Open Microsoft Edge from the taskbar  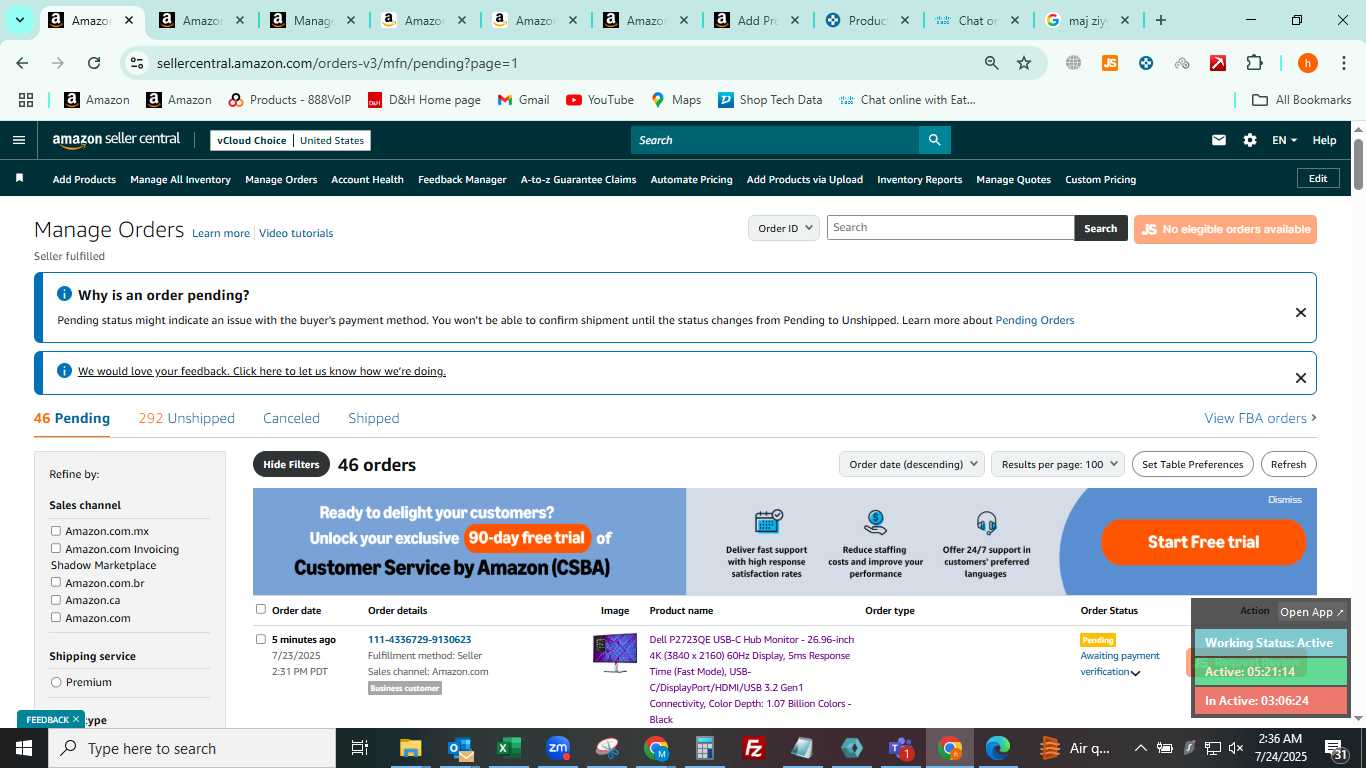(x=998, y=748)
